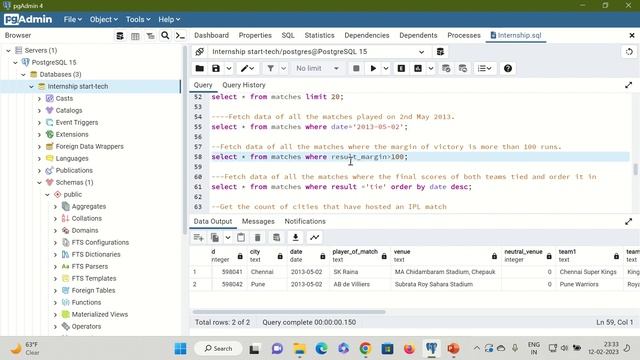Image resolution: width=640 pixels, height=360 pixels.
Task: Open Query Tool from browser toolbar
Action: pyautogui.click(x=120, y=36)
